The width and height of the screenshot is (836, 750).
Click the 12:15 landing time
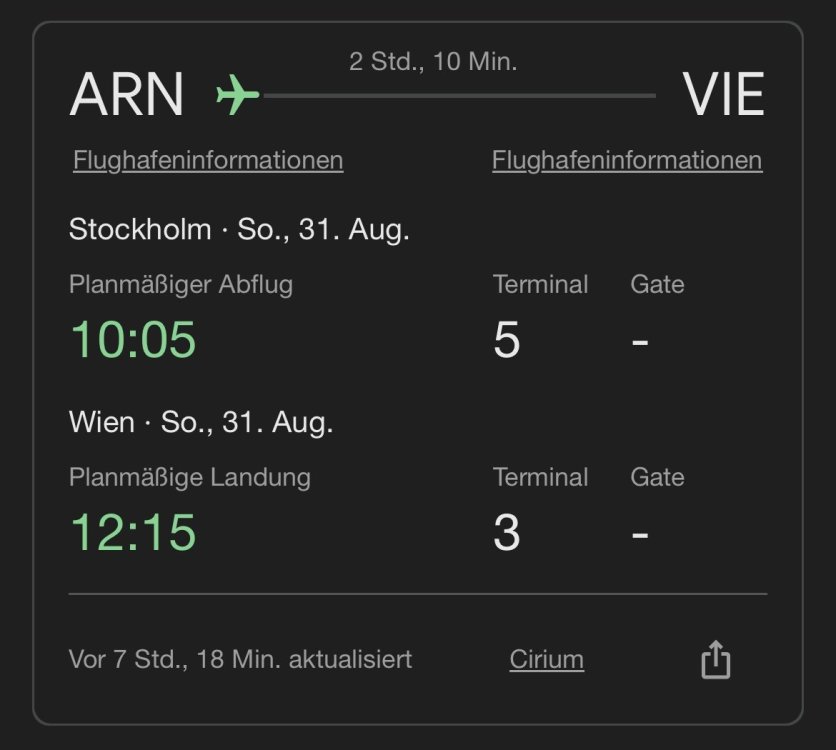pos(133,532)
